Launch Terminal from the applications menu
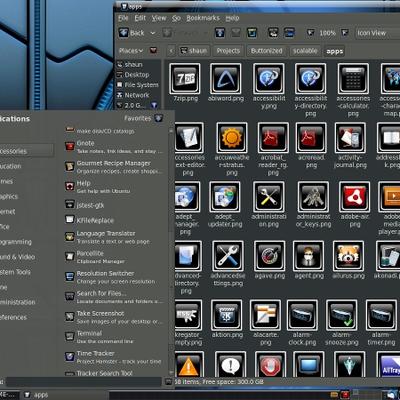Image resolution: width=400 pixels, height=400 pixels. pyautogui.click(x=115, y=337)
